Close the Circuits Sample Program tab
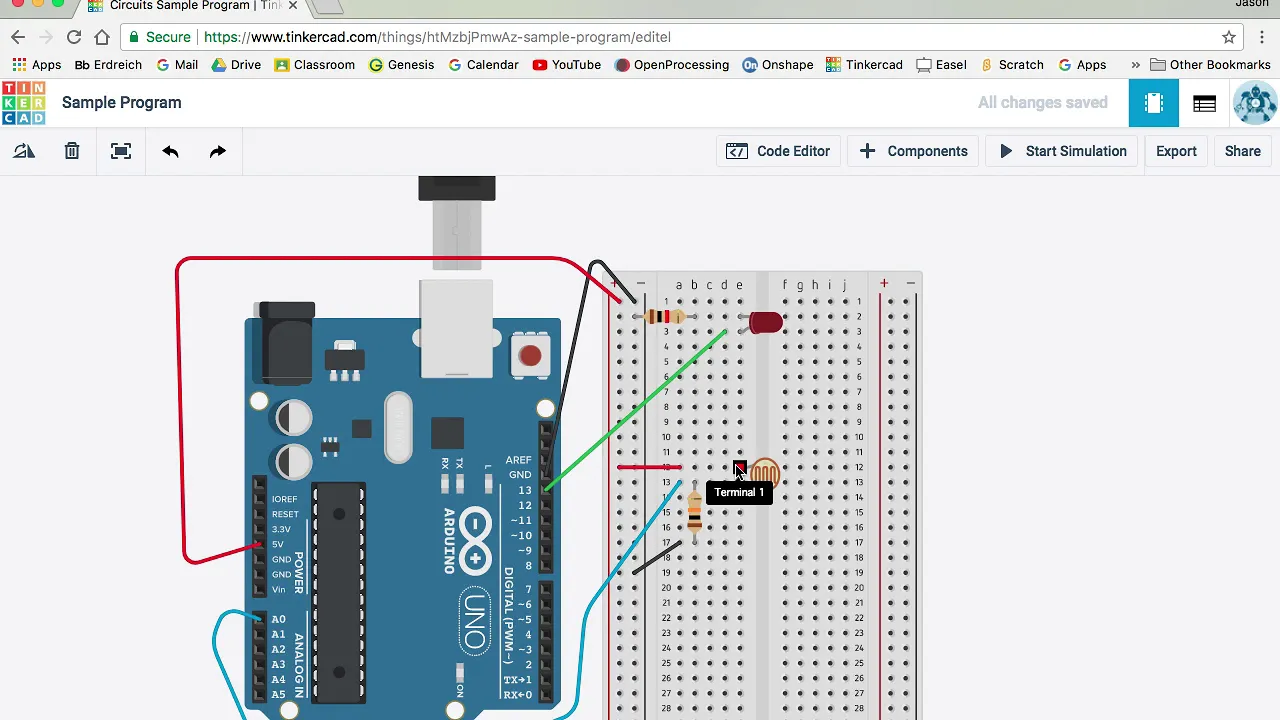The height and width of the screenshot is (720, 1280). click(x=293, y=6)
